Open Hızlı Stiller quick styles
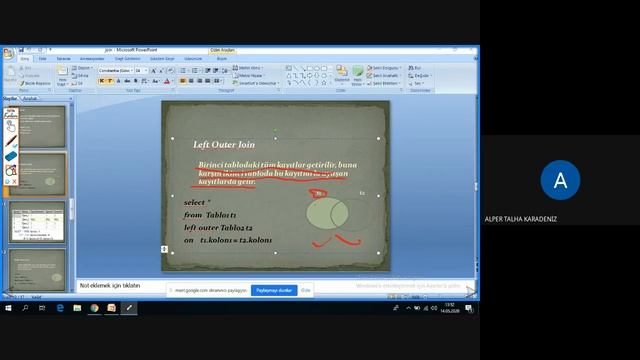This screenshot has height=360, width=640. click(x=357, y=76)
